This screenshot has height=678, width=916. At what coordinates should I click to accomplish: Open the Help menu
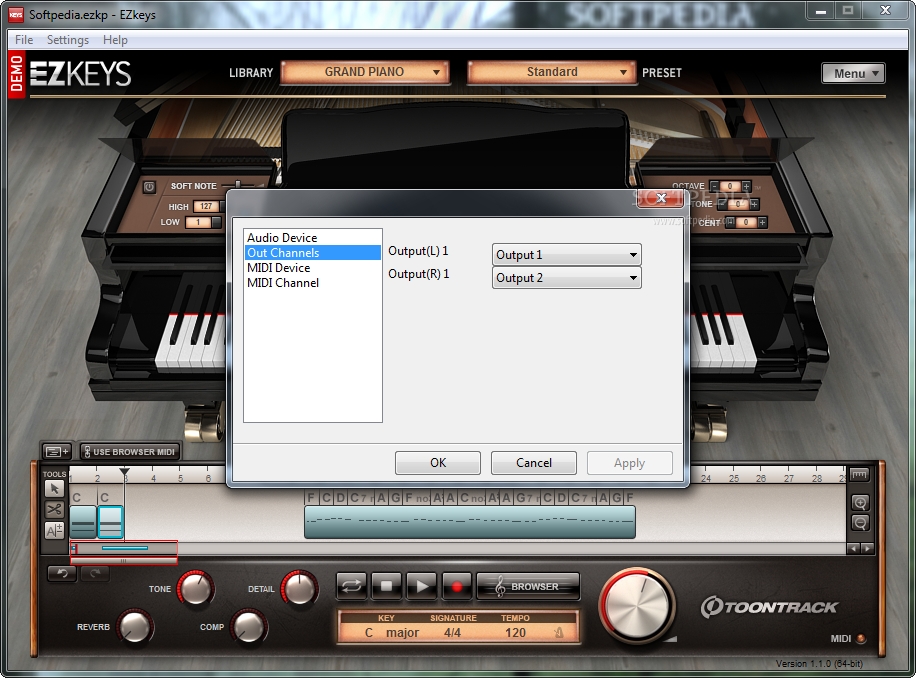click(115, 40)
